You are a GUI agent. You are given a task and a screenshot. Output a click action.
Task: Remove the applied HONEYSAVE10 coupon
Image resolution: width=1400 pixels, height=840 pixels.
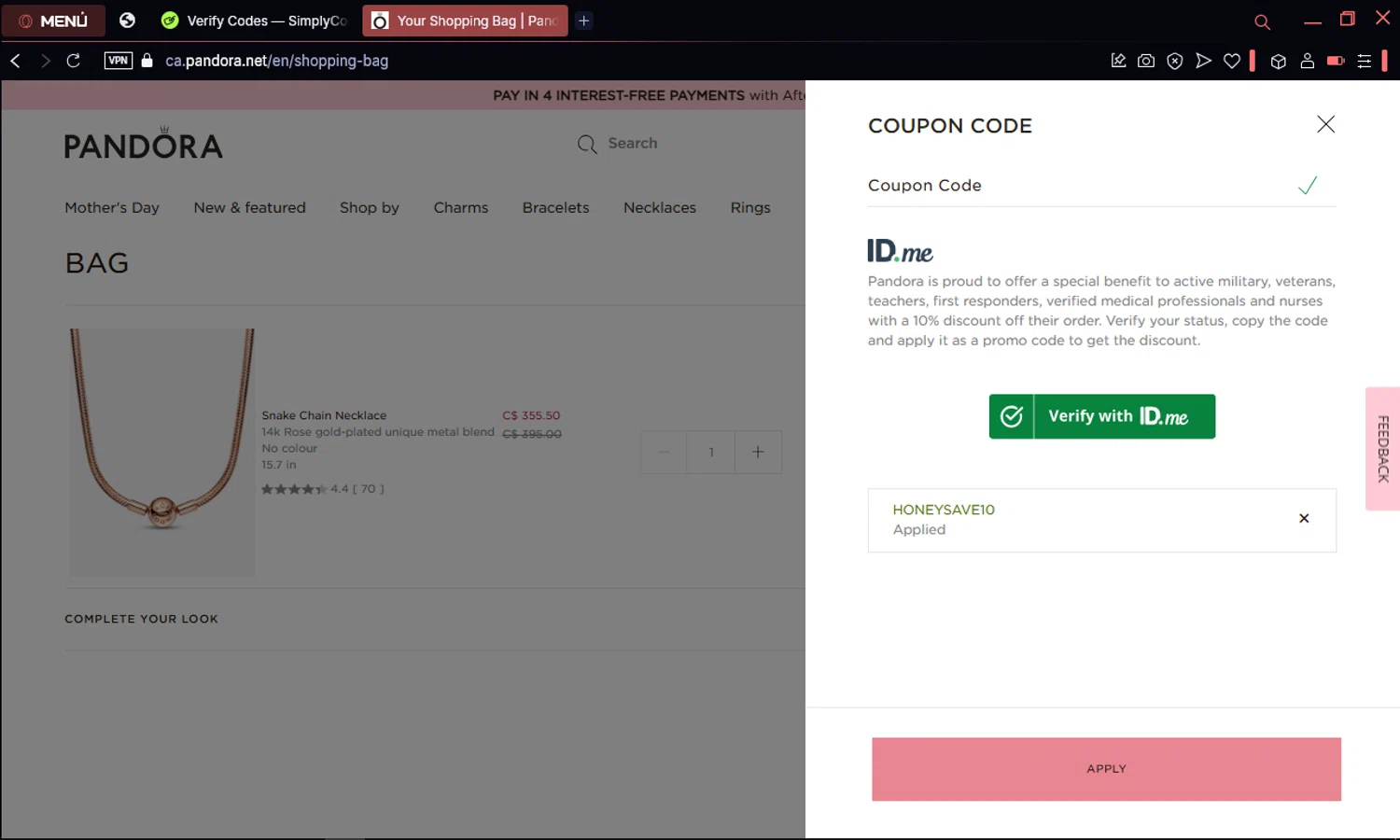click(x=1304, y=519)
